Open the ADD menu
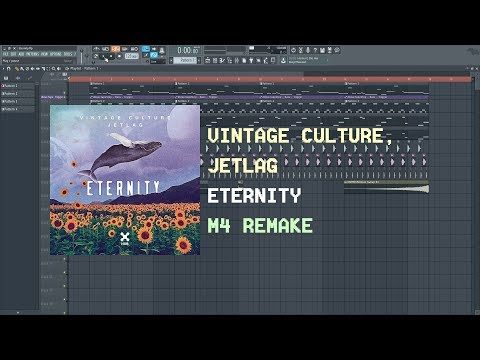This screenshot has height=360, width=480. point(21,54)
